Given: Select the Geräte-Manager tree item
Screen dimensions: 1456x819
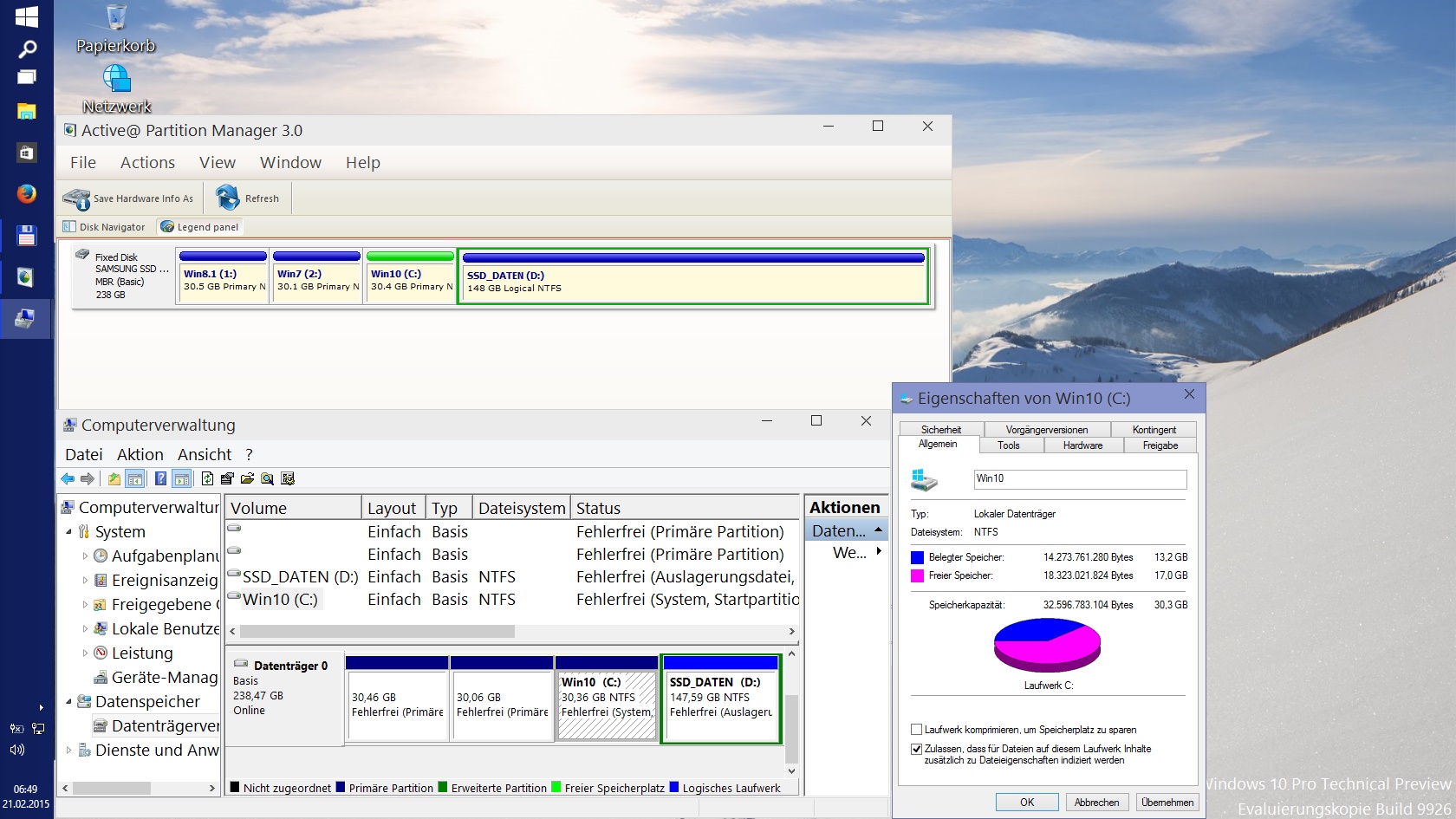Looking at the screenshot, I should pyautogui.click(x=155, y=677).
